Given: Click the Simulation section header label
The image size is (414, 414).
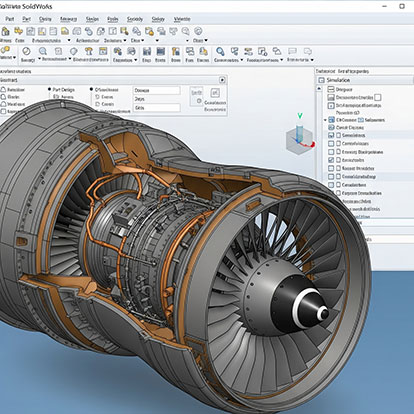Looking at the screenshot, I should 338,80.
